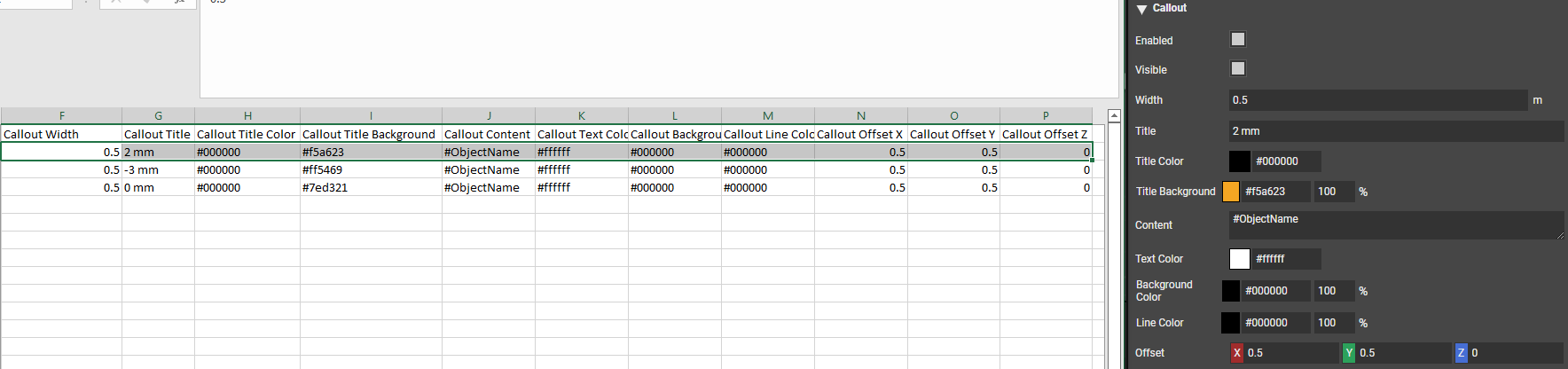Screen dimensions: 1568x369
Task: Toggle the Callout Enabled checkbox
Action: point(1238,39)
